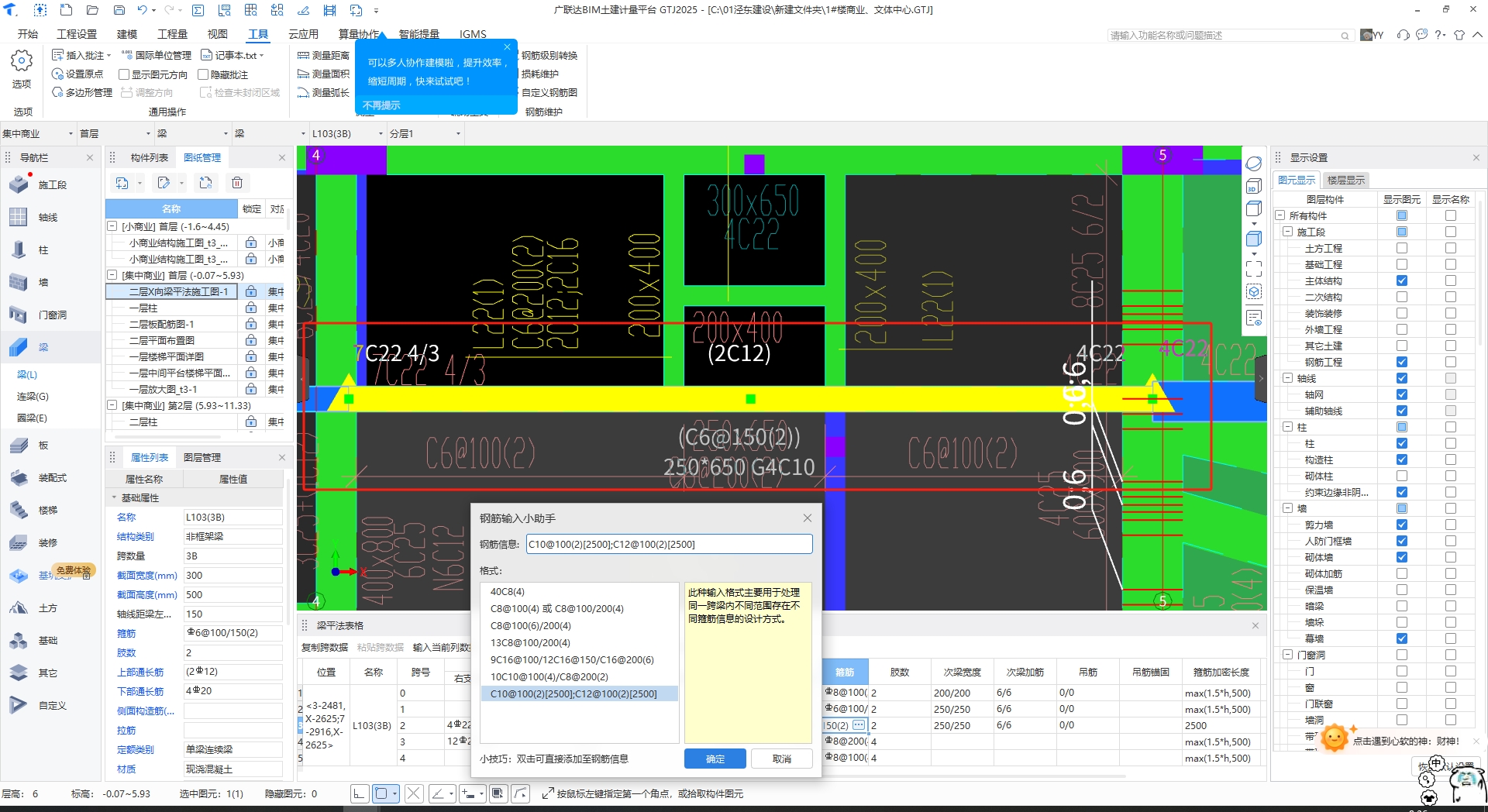Click 国际单位管理 in the ribbon
Screen dimensions: 1488x812
[x=157, y=56]
